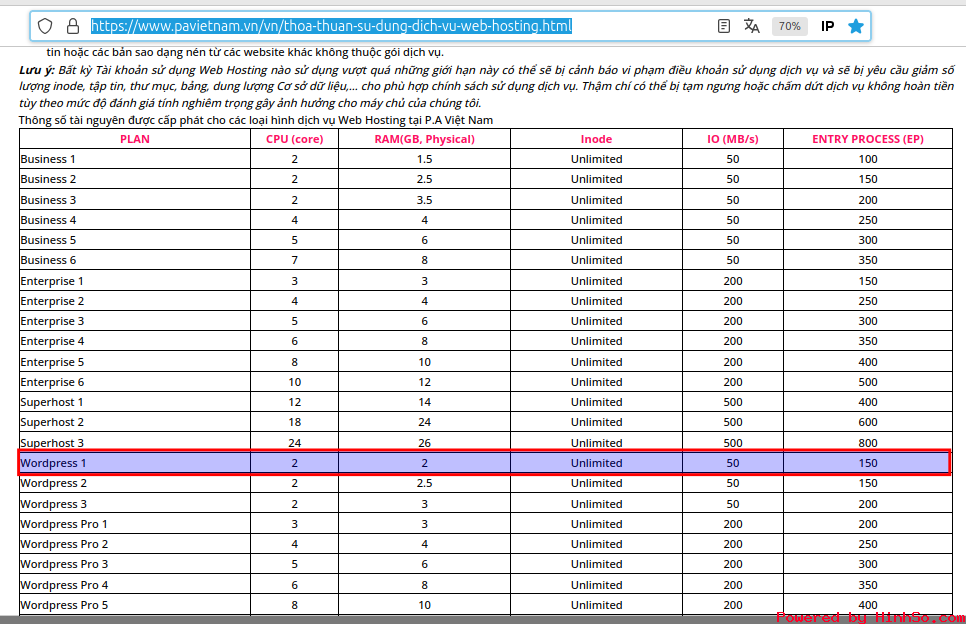
Task: Click CPU value 7 for Business 6
Action: pyautogui.click(x=294, y=260)
